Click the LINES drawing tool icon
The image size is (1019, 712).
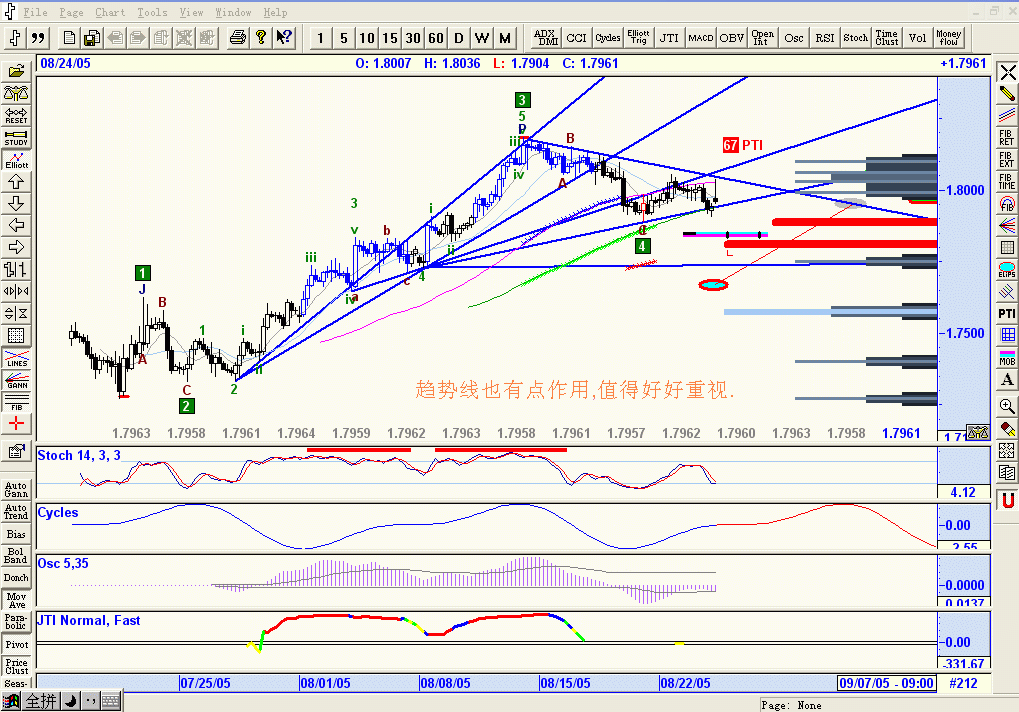[16, 359]
